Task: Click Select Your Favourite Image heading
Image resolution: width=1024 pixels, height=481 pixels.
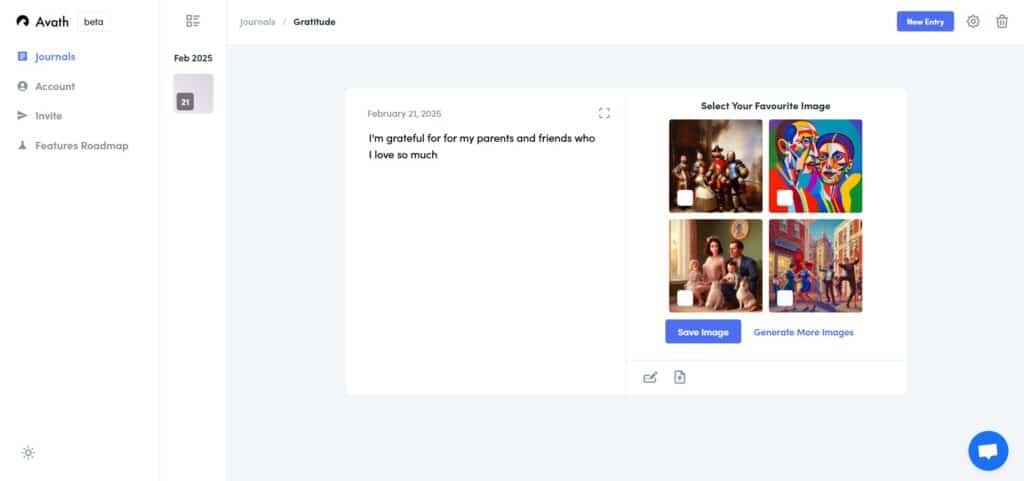Action: [x=765, y=106]
